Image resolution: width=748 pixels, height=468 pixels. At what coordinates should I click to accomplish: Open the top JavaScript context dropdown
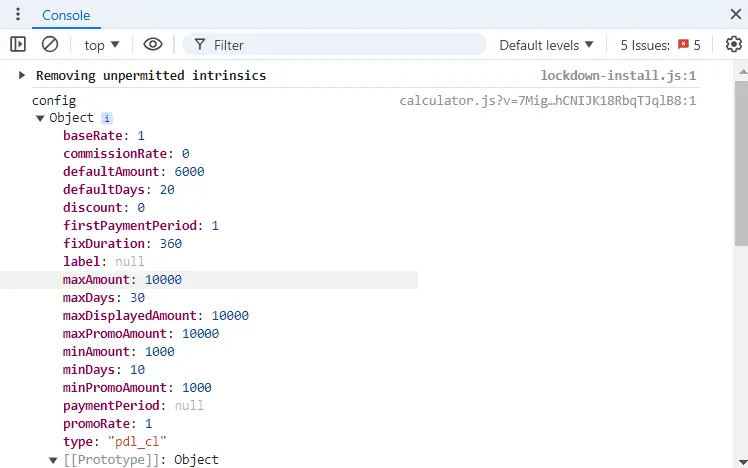[102, 45]
